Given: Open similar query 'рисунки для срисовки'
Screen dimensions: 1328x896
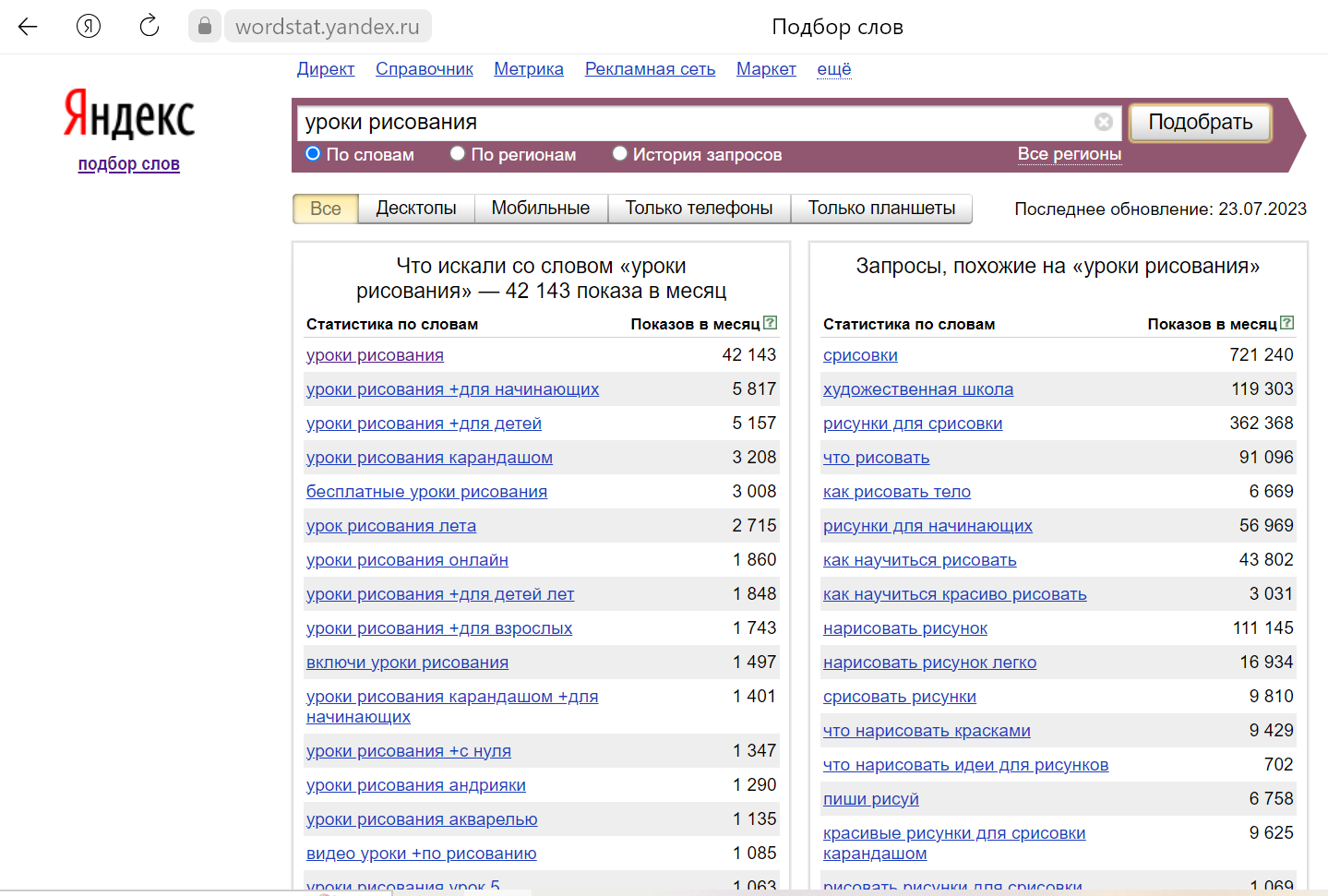Looking at the screenshot, I should (913, 424).
